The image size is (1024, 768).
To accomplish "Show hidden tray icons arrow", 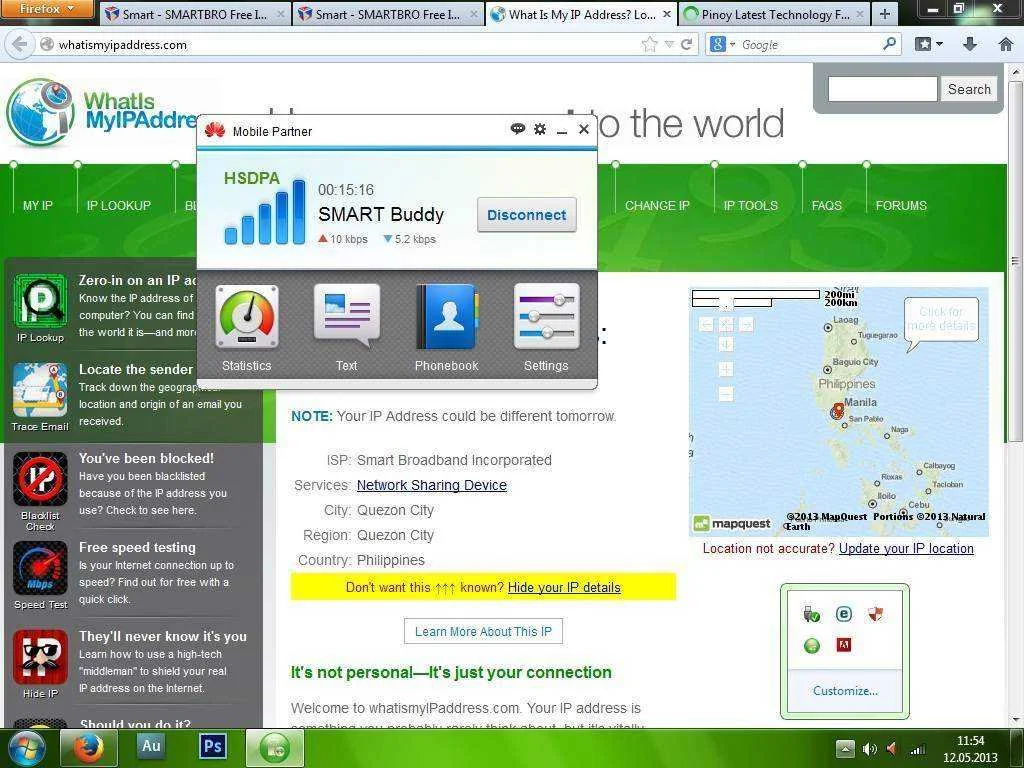I will coord(845,749).
